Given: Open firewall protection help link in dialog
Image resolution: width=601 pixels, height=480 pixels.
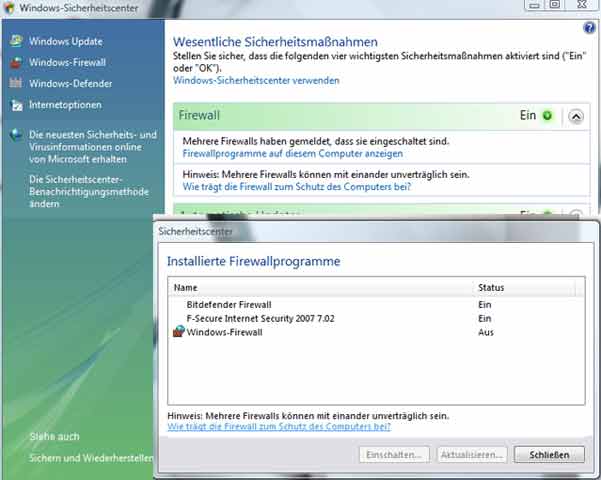Looking at the screenshot, I should click(x=279, y=427).
